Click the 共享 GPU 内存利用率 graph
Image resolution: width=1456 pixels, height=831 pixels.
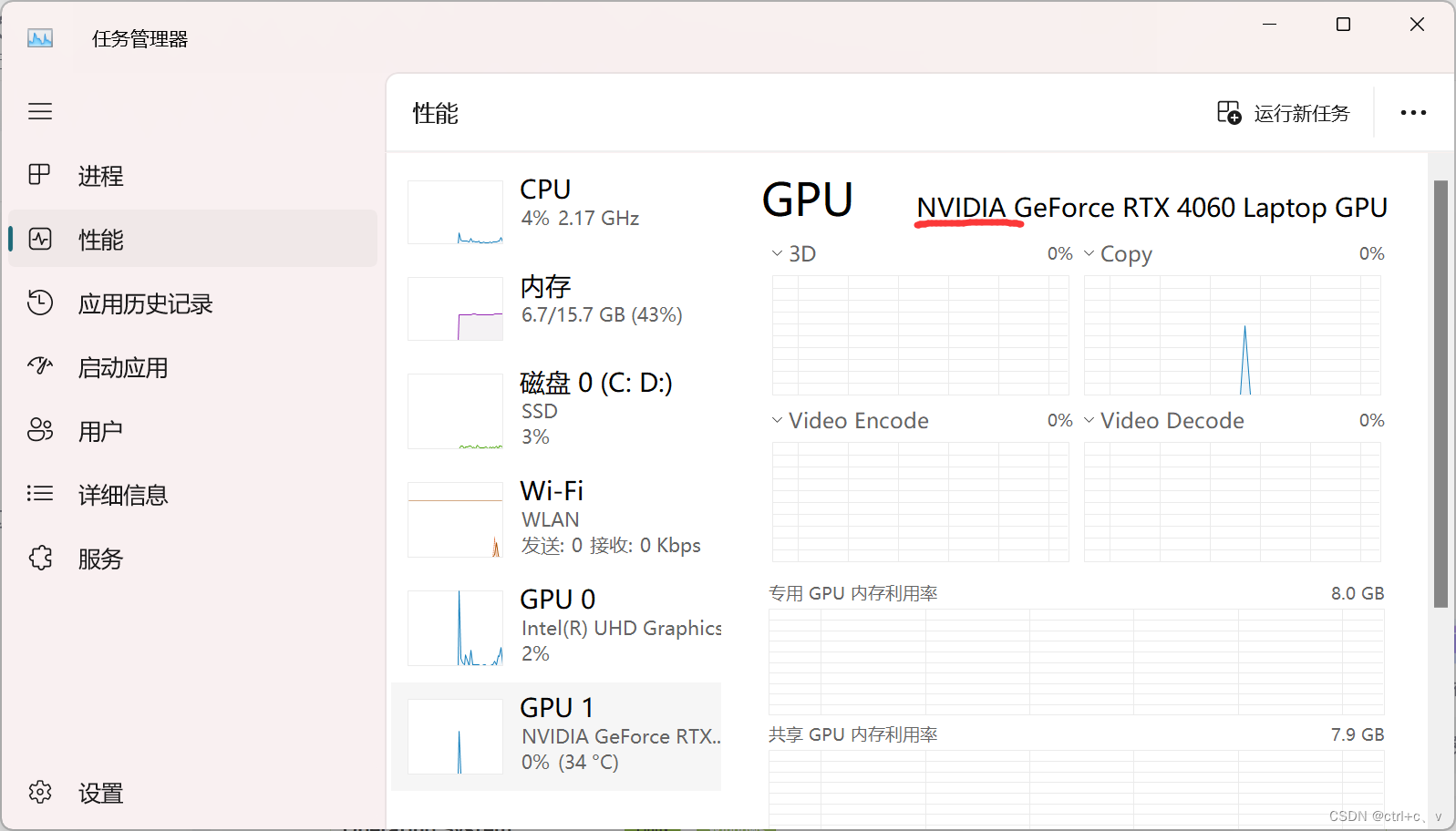click(1077, 789)
